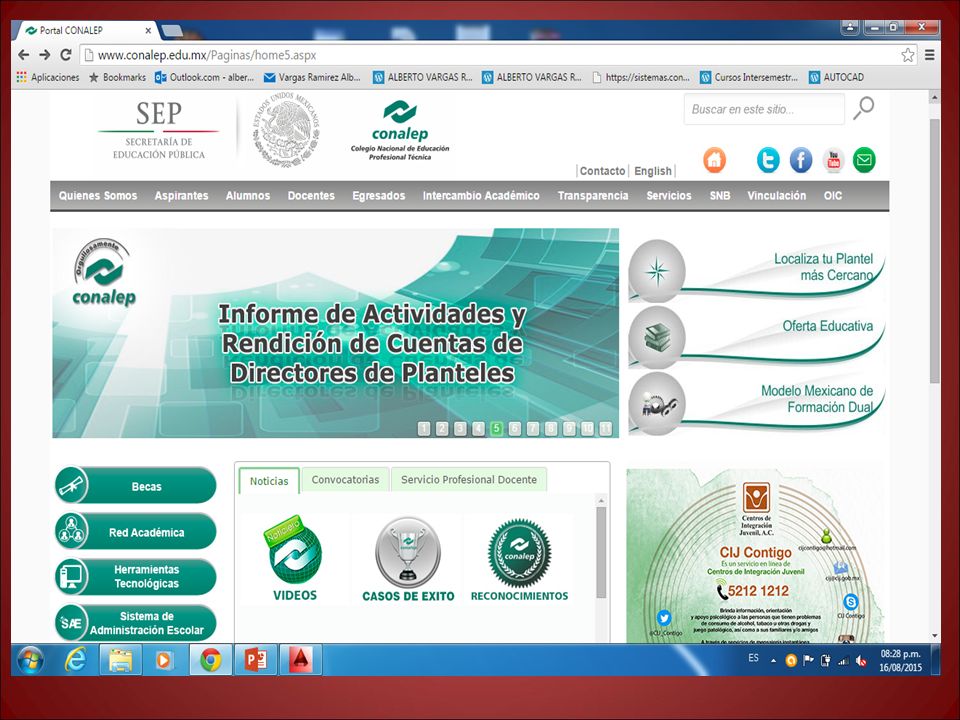The height and width of the screenshot is (720, 960).
Task: Reload the page with refresh icon
Action: pyautogui.click(x=66, y=54)
